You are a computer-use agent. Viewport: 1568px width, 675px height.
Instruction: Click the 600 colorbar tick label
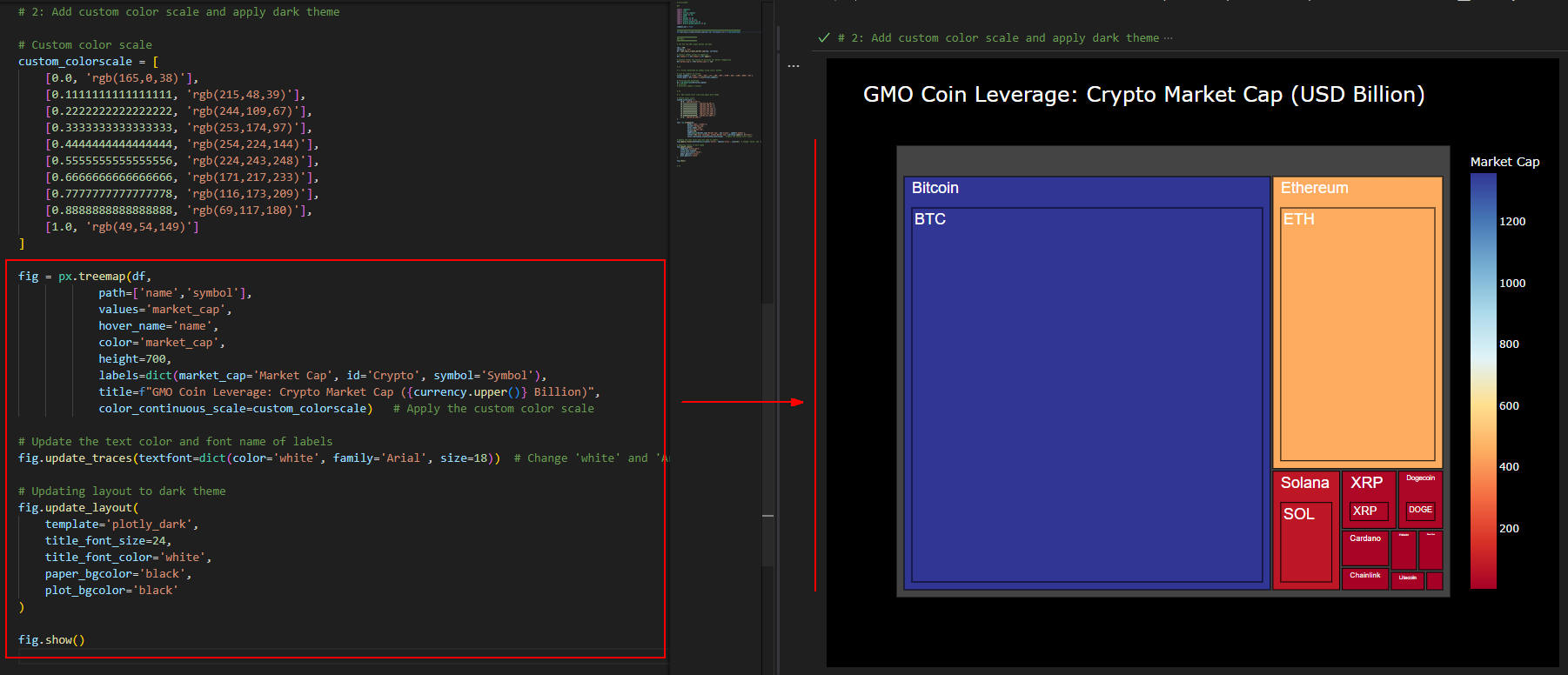1509,406
